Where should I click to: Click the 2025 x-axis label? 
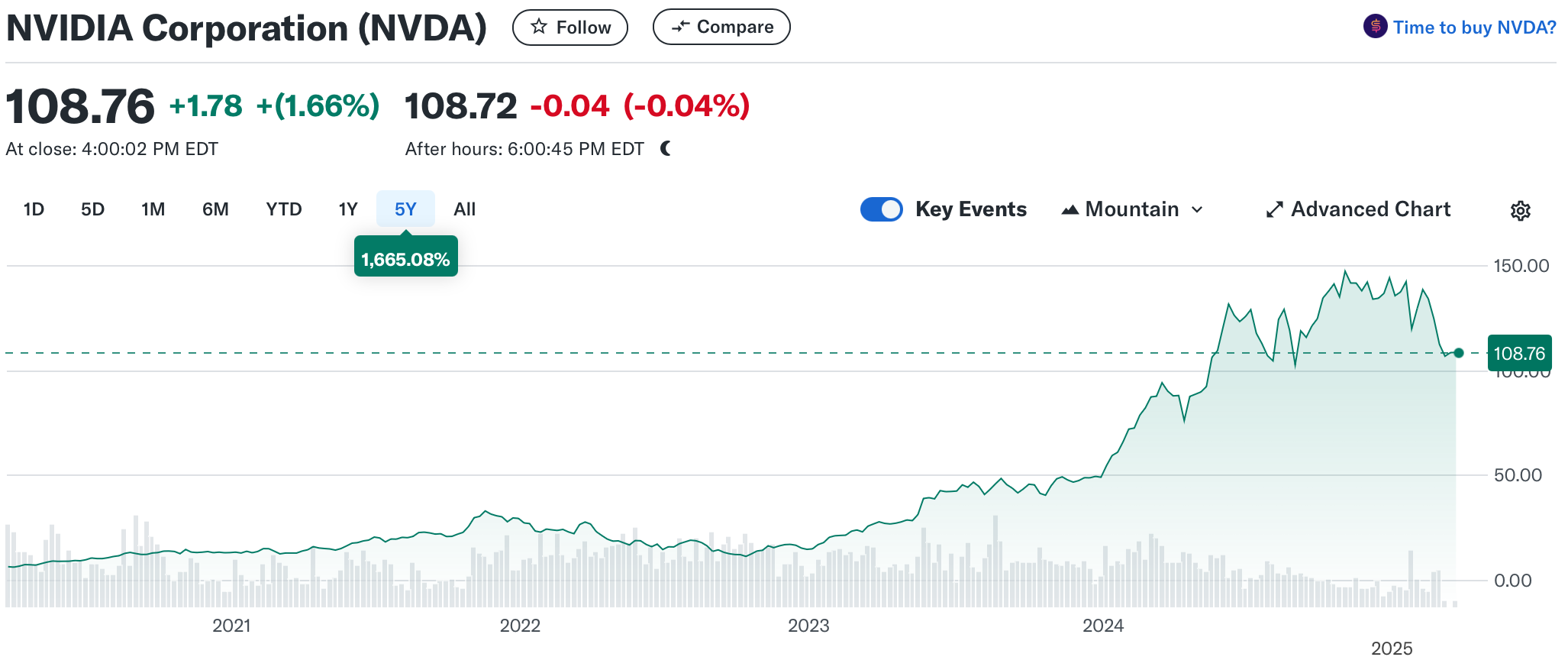coord(1392,648)
